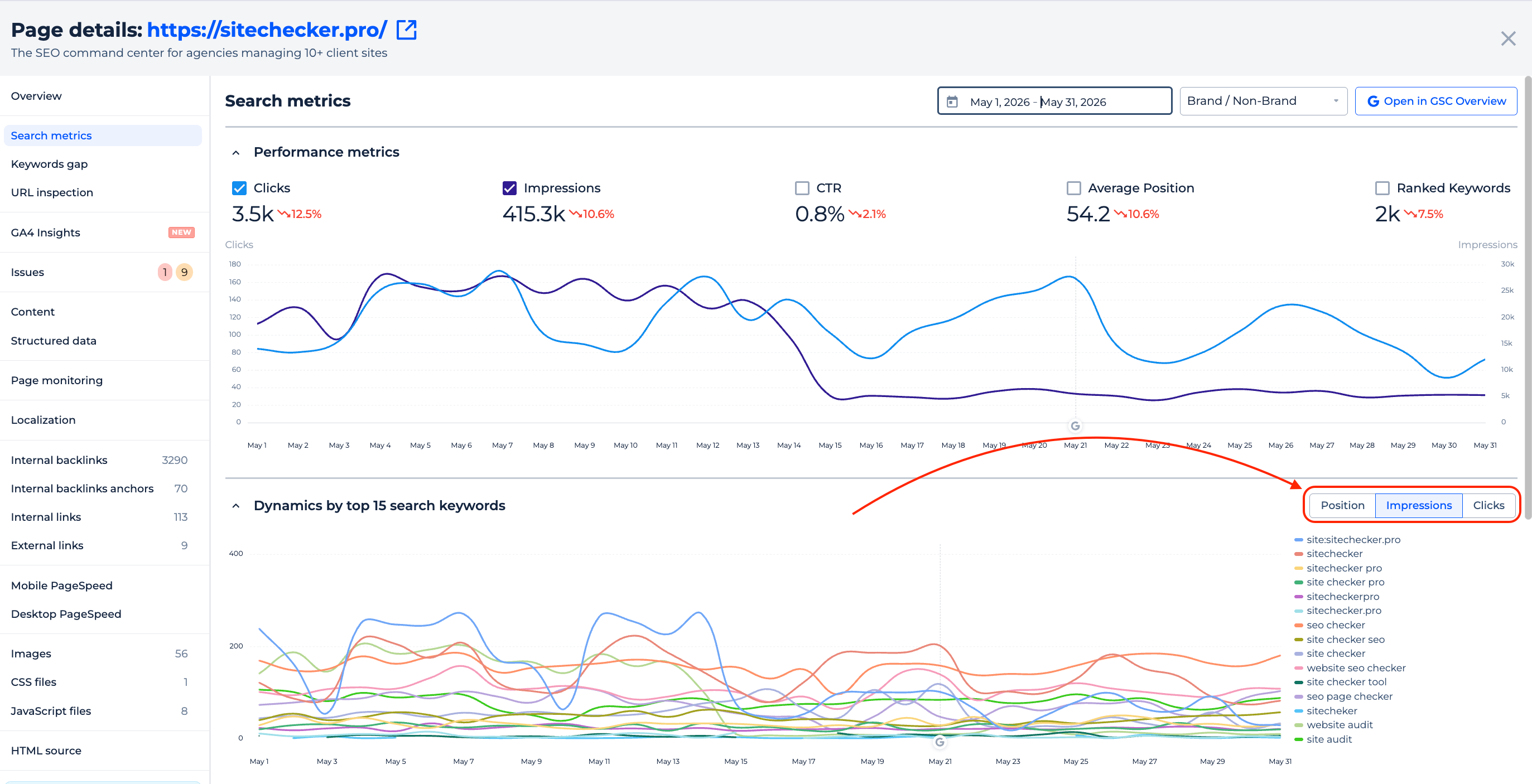Toggle the Impressions metric checkbox
The image size is (1532, 784).
[x=509, y=188]
